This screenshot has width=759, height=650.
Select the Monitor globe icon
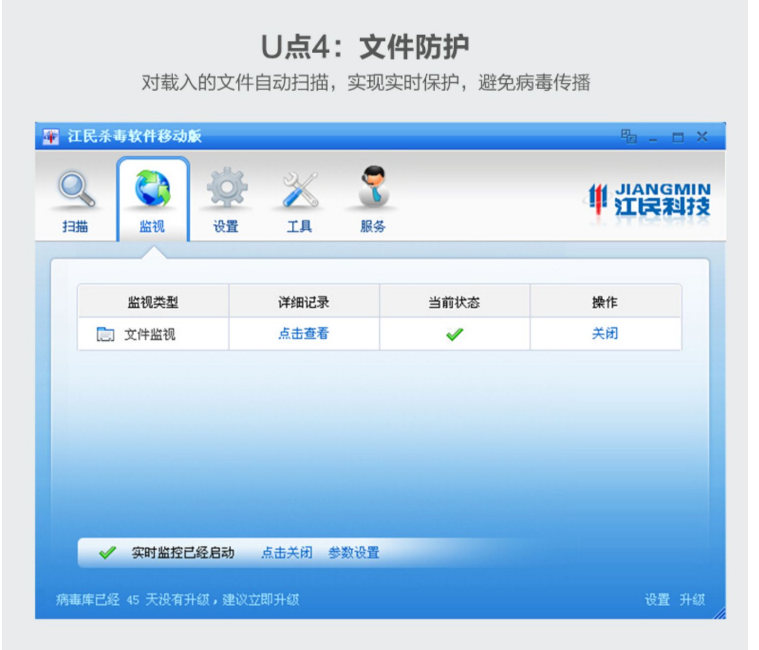click(152, 190)
